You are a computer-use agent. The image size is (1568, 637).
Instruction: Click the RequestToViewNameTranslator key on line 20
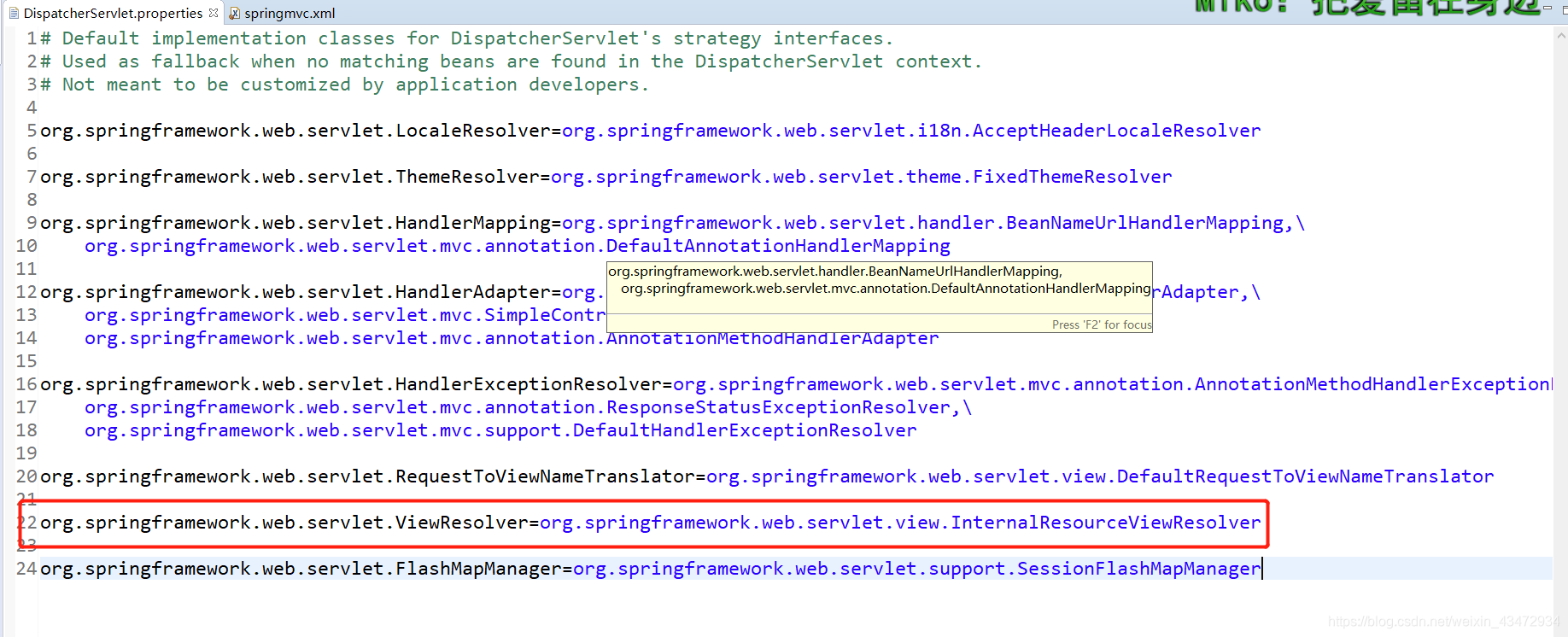click(x=367, y=476)
